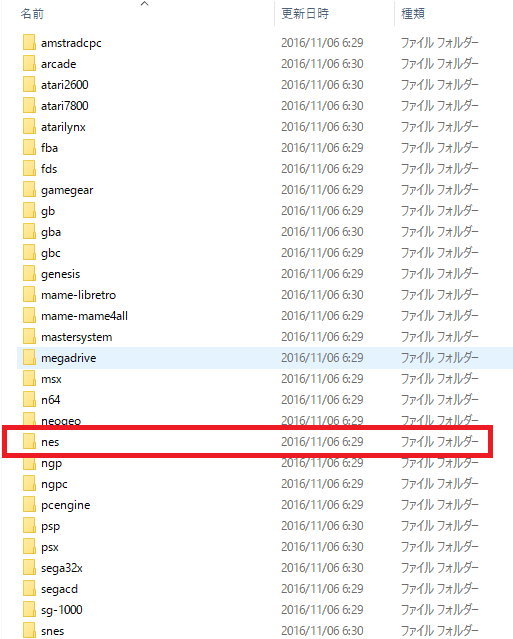Viewport: 513px width, 639px height.
Task: Click the date of the genesis folder
Action: [322, 274]
